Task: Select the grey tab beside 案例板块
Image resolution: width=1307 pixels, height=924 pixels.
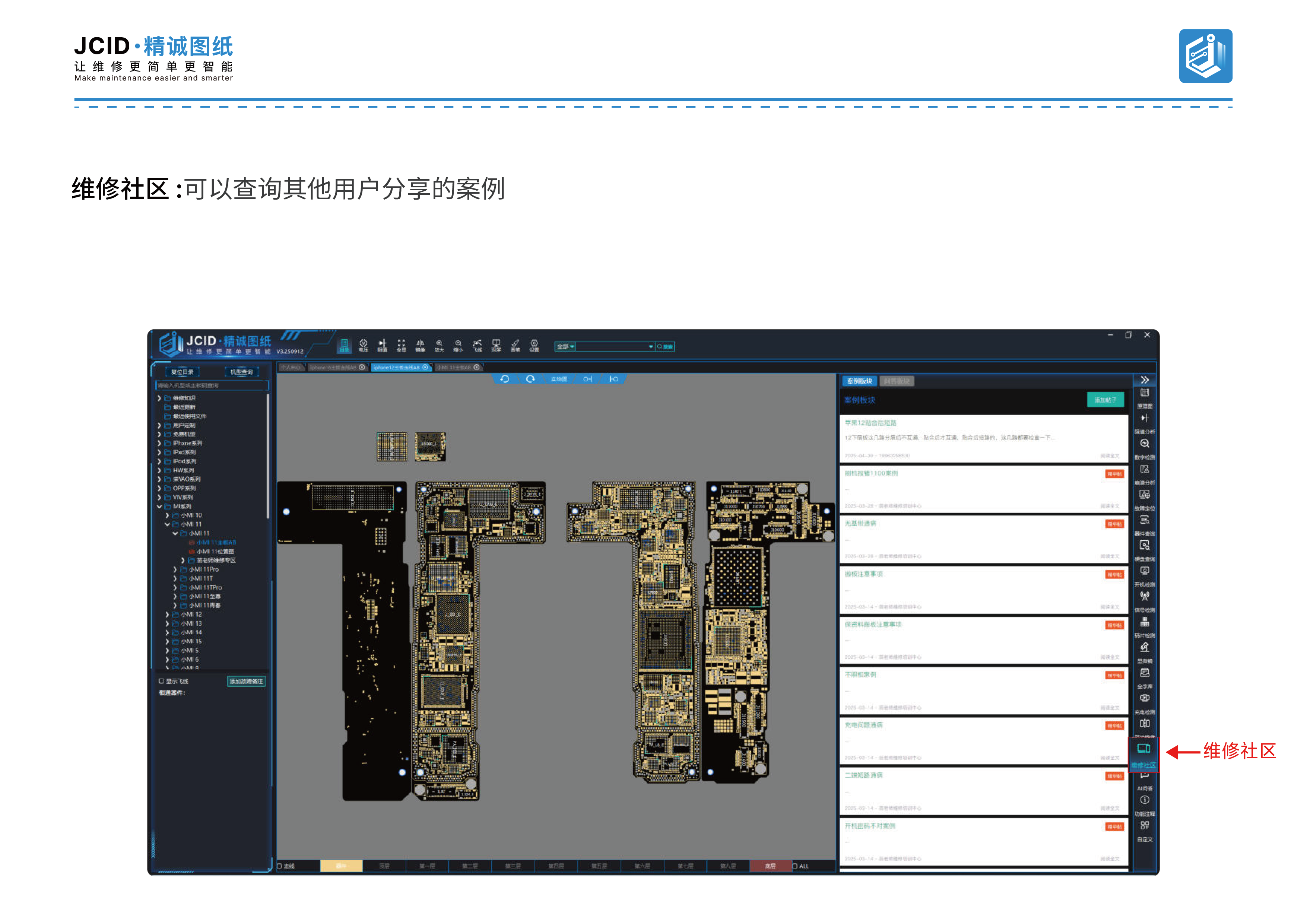Action: coord(897,381)
